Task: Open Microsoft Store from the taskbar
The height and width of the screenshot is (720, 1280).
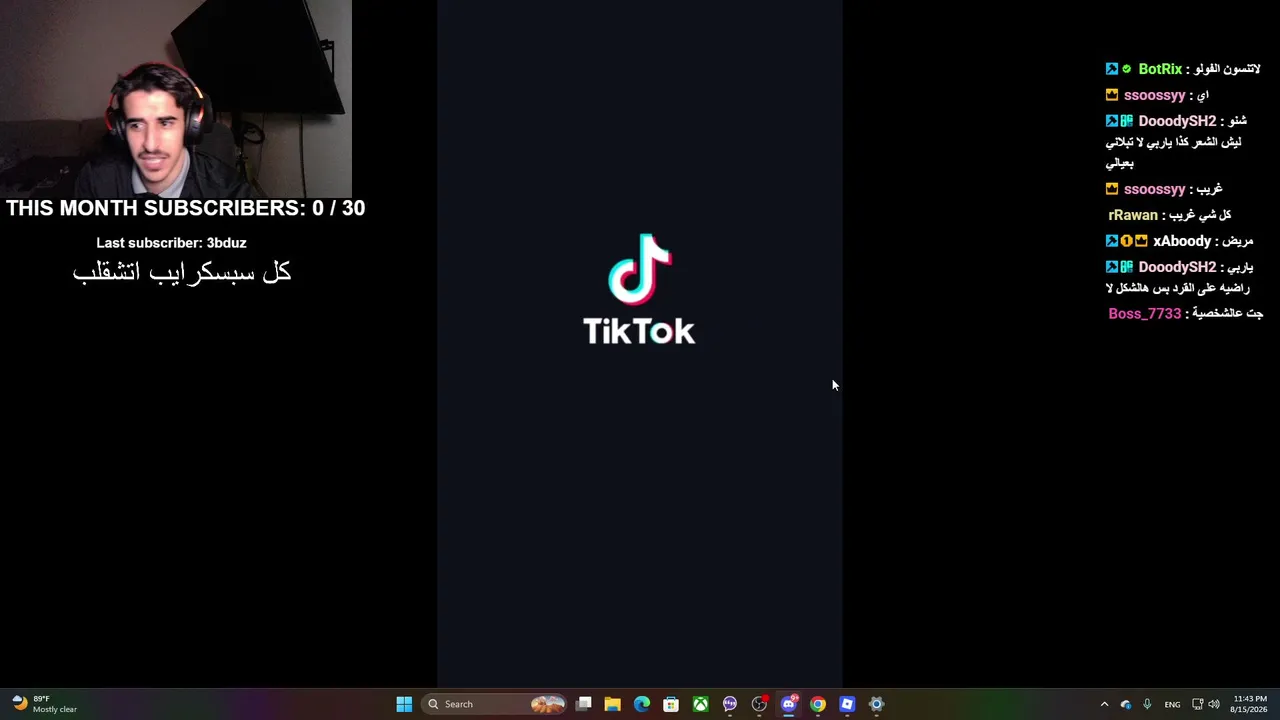Action: click(671, 704)
